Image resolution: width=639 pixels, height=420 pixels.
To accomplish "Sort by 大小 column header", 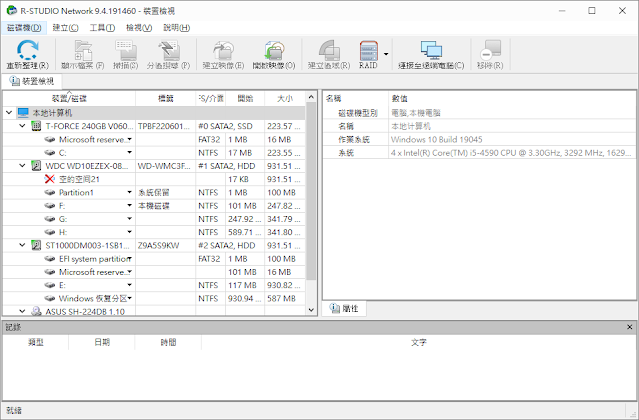I will coord(285,98).
